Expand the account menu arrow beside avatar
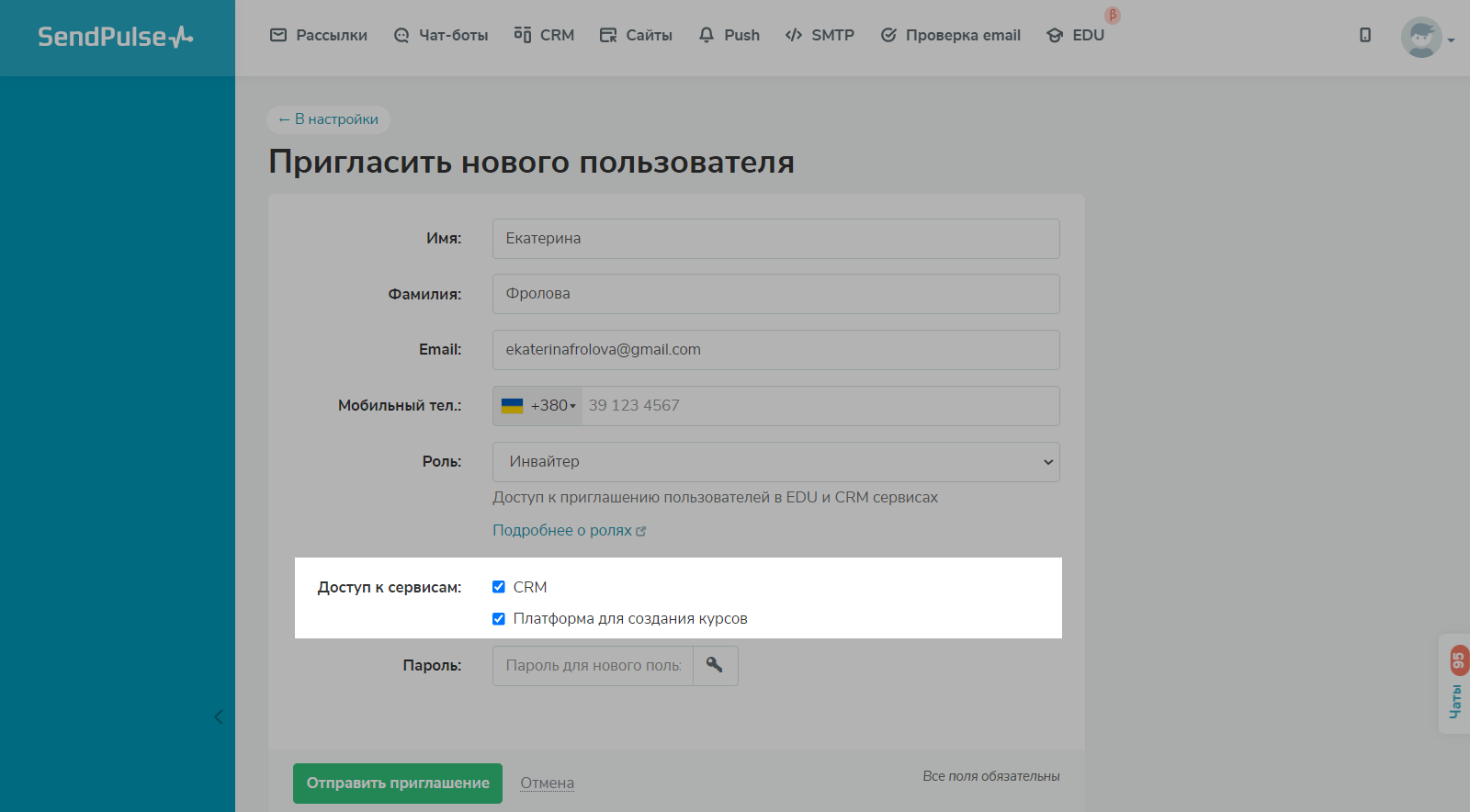 click(x=1451, y=40)
